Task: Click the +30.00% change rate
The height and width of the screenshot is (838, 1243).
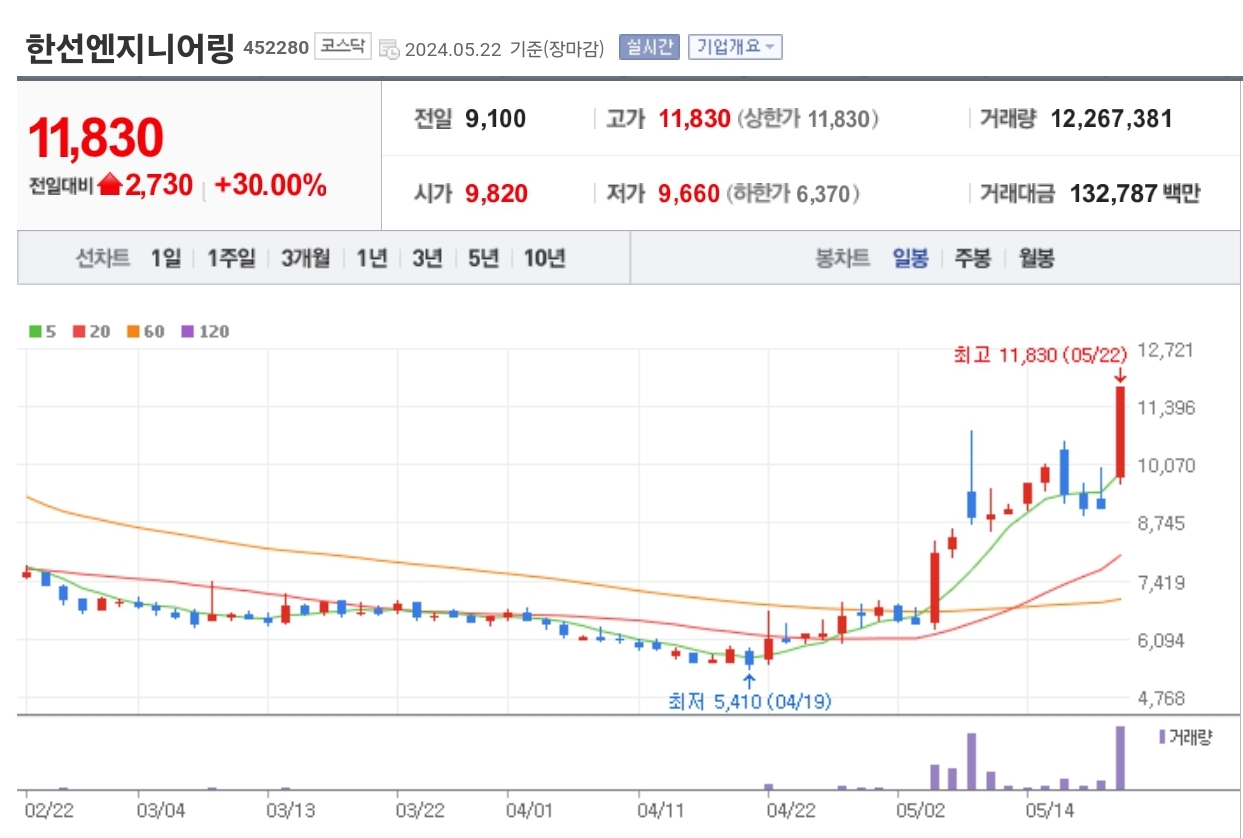Action: point(271,185)
